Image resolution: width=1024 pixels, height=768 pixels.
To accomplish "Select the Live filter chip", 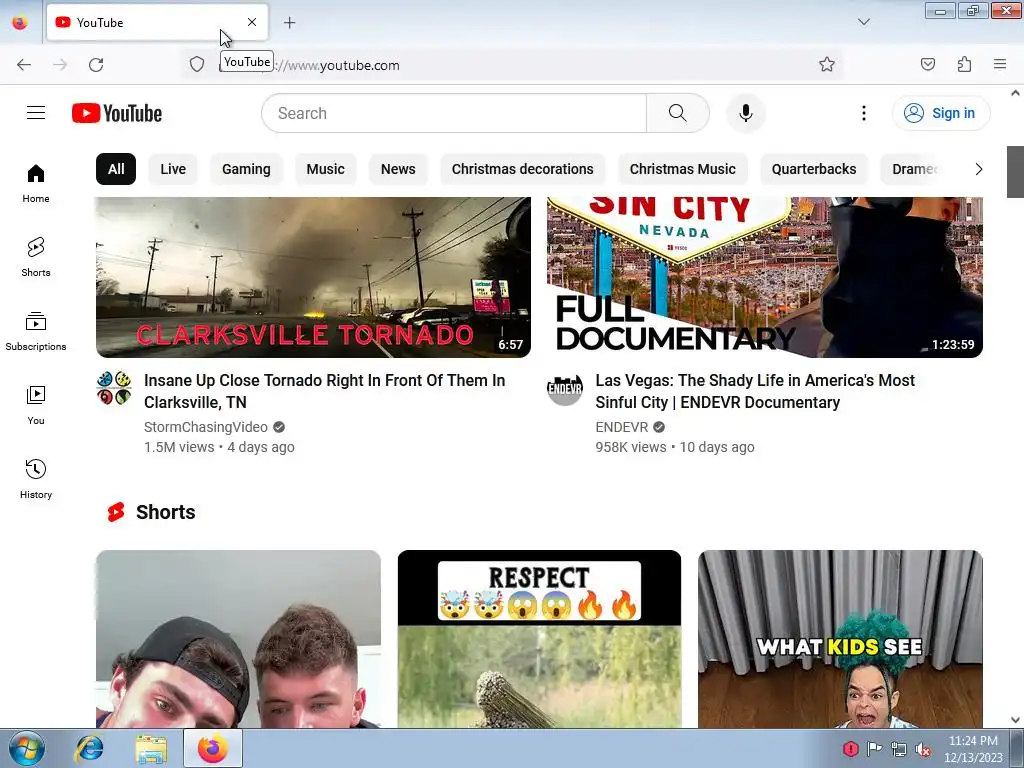I will 173,169.
